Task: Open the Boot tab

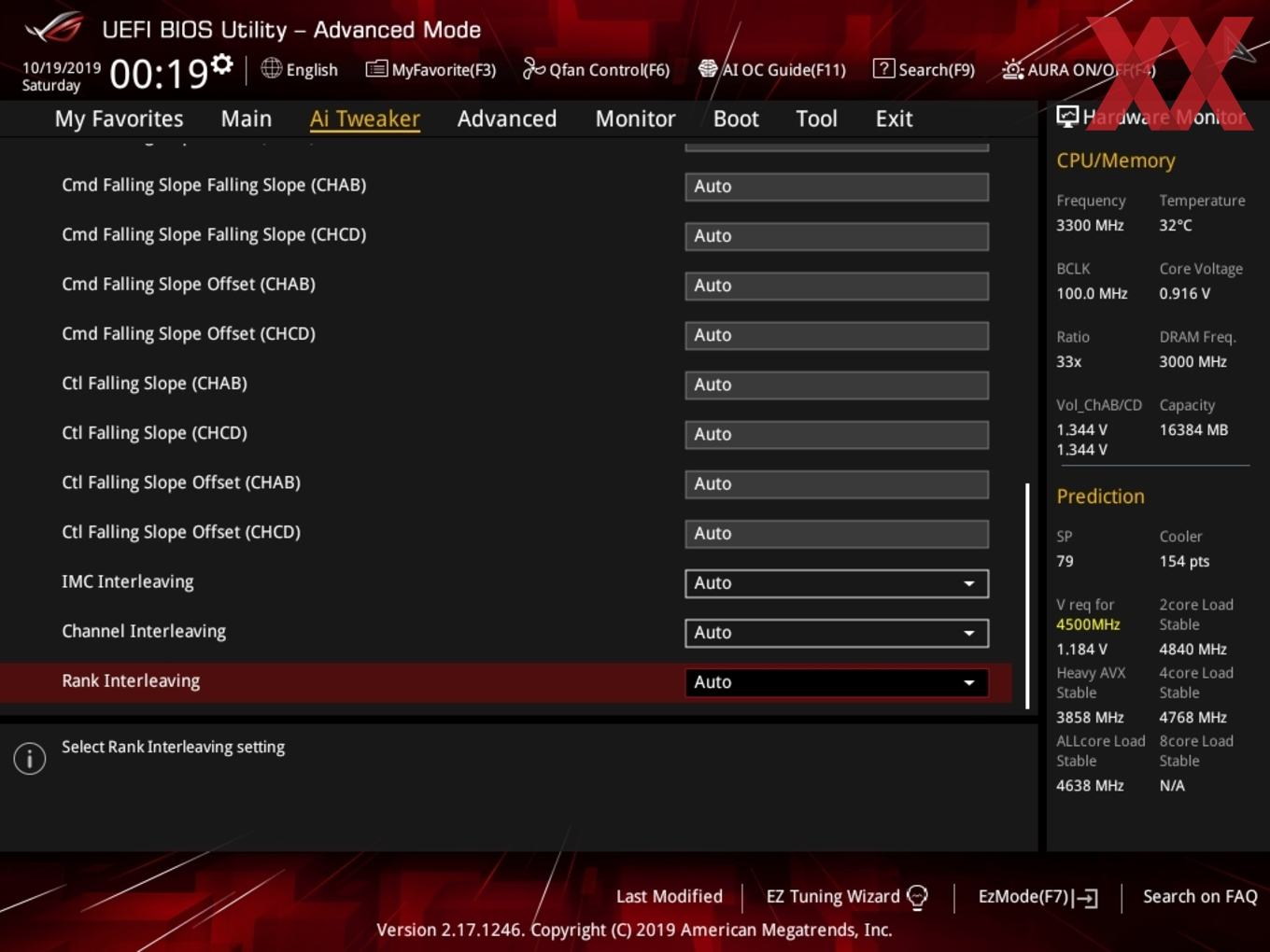Action: [736, 119]
